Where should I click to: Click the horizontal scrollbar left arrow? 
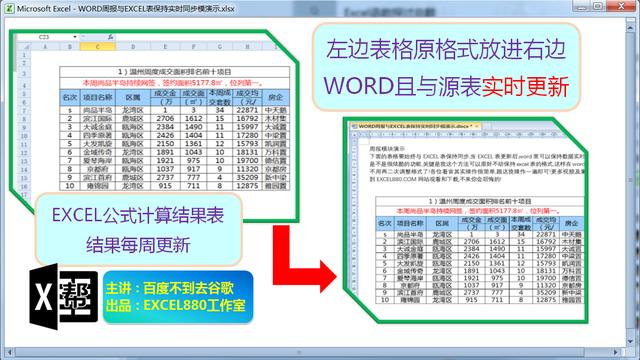click(x=9, y=352)
